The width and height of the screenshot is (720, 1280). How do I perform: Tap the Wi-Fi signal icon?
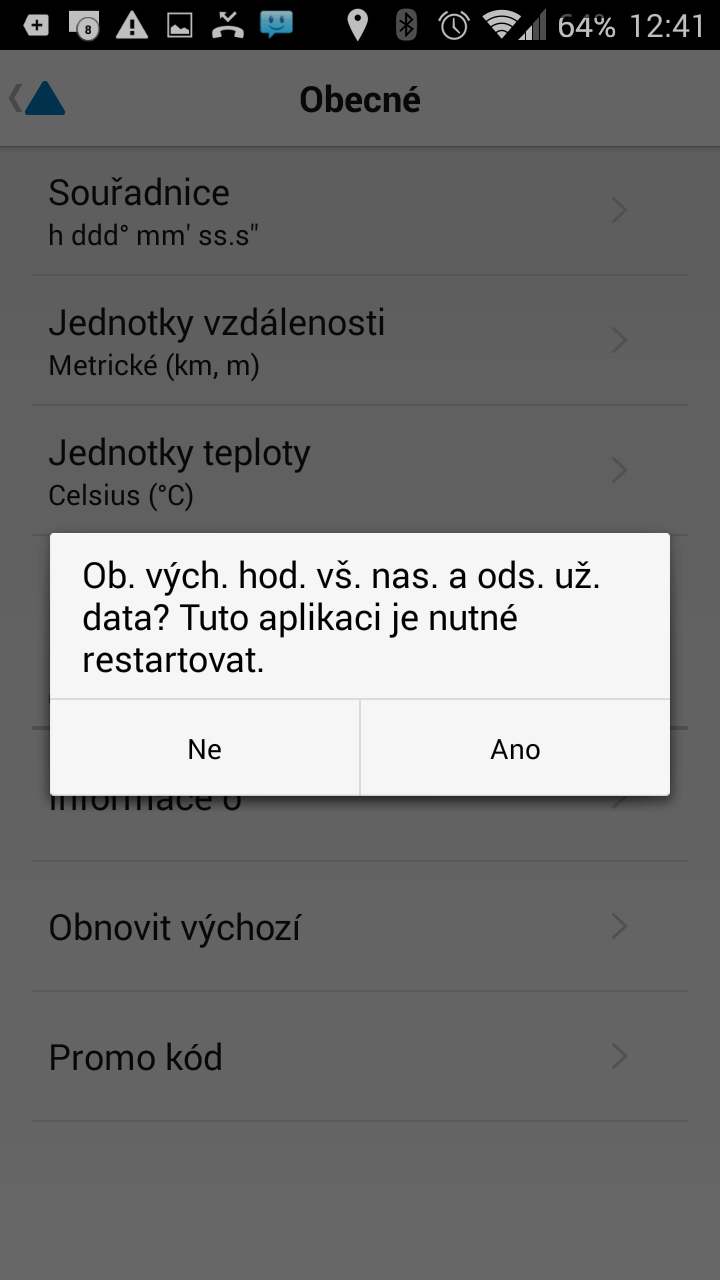[x=504, y=25]
